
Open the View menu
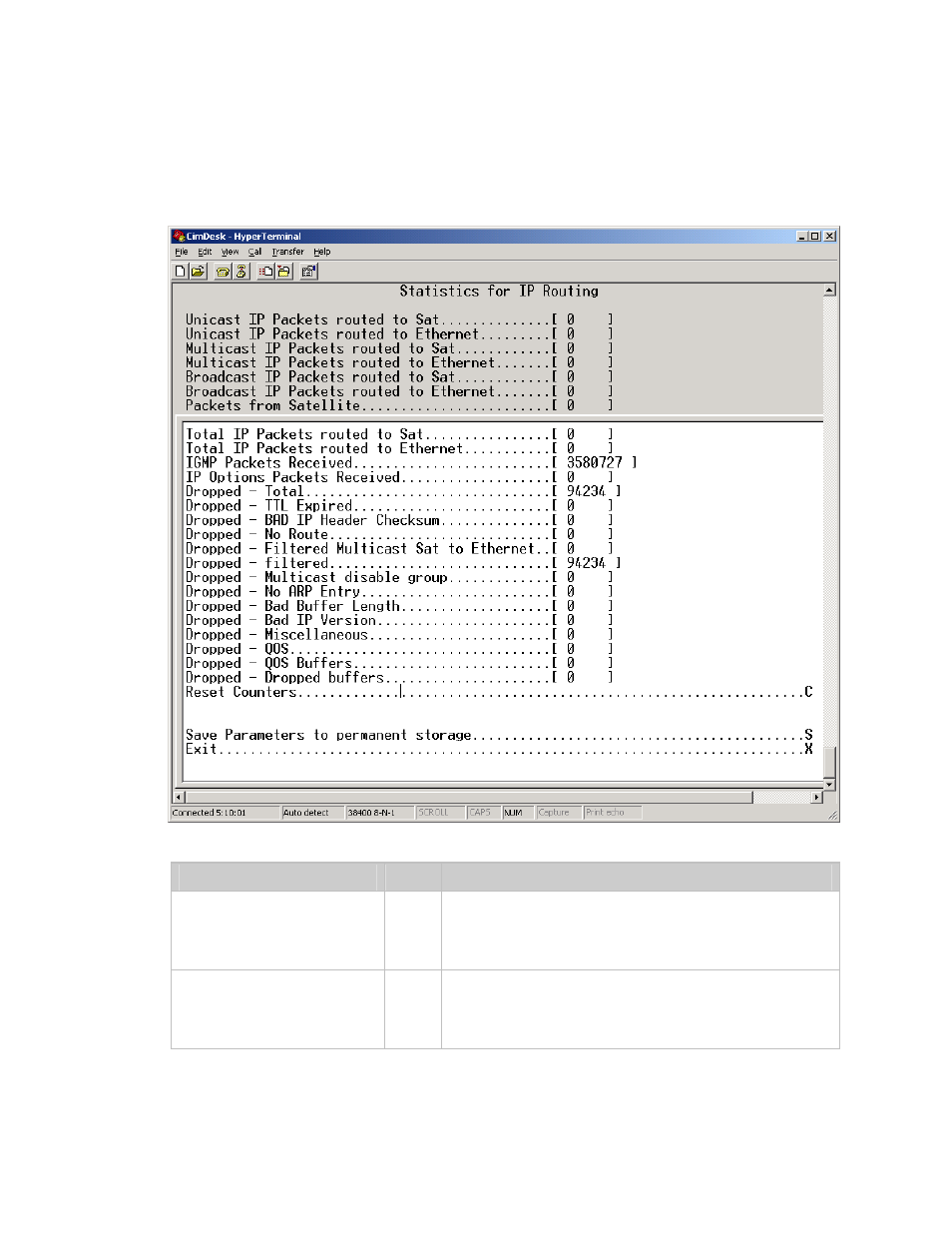(x=230, y=252)
